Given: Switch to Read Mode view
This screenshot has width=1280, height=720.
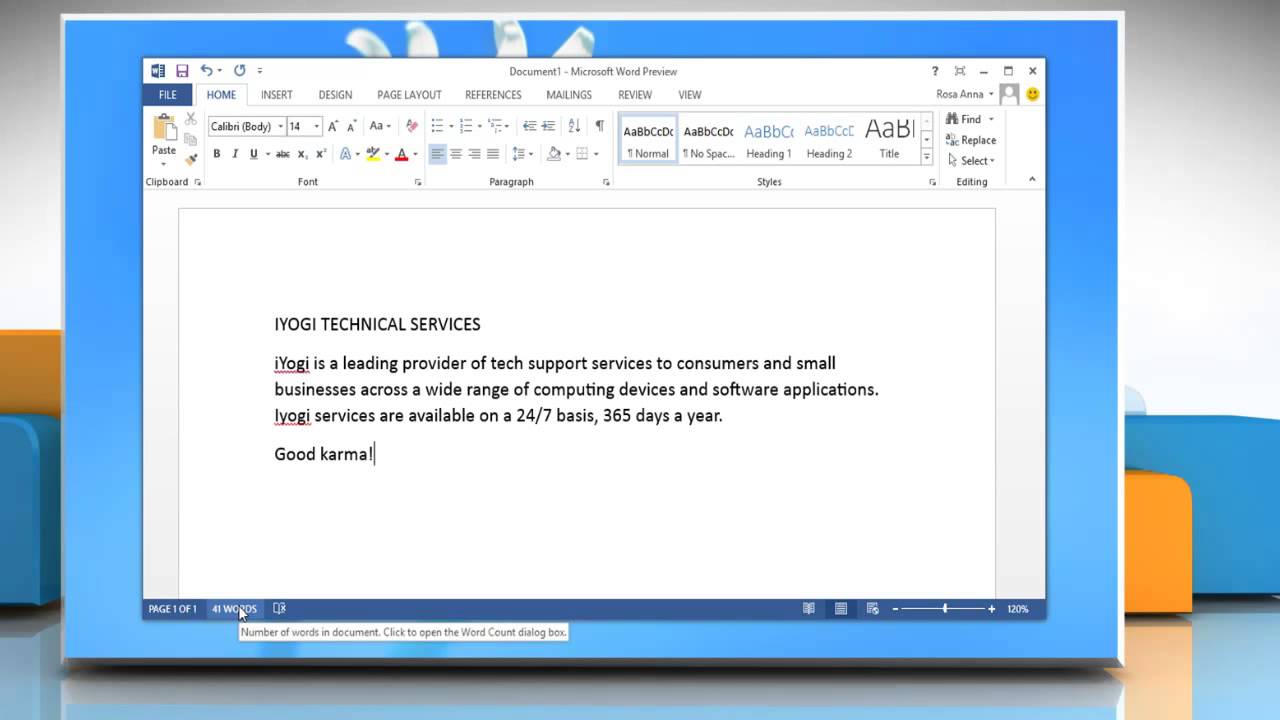Looking at the screenshot, I should (x=809, y=608).
